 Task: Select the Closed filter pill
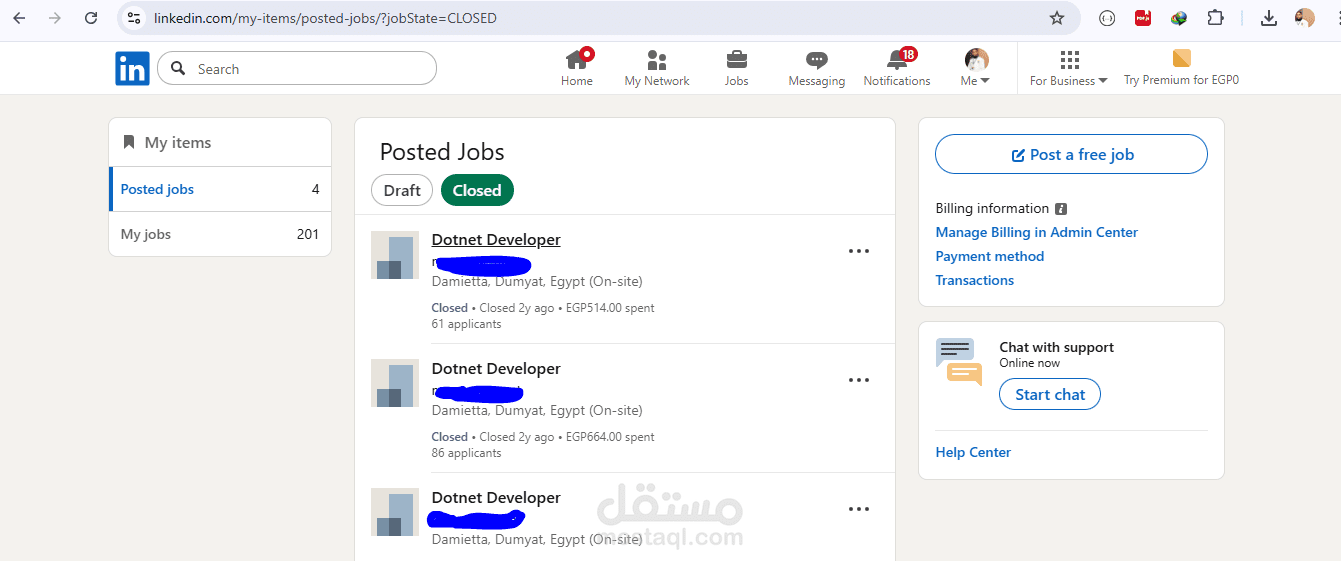[x=477, y=190]
